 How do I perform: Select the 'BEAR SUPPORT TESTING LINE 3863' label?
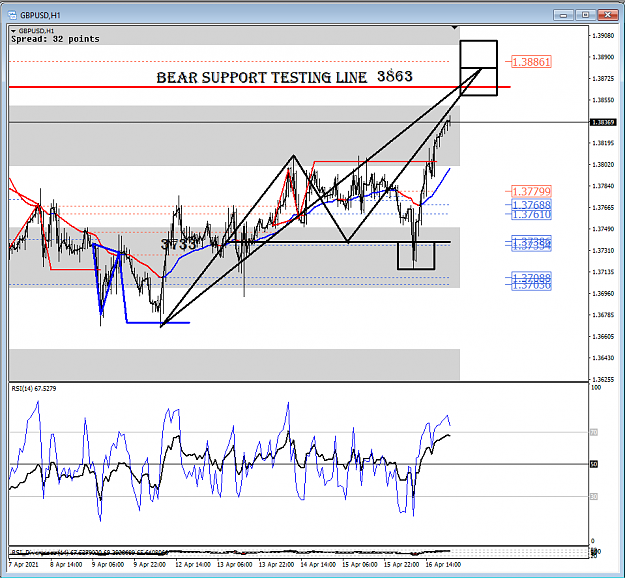click(284, 77)
